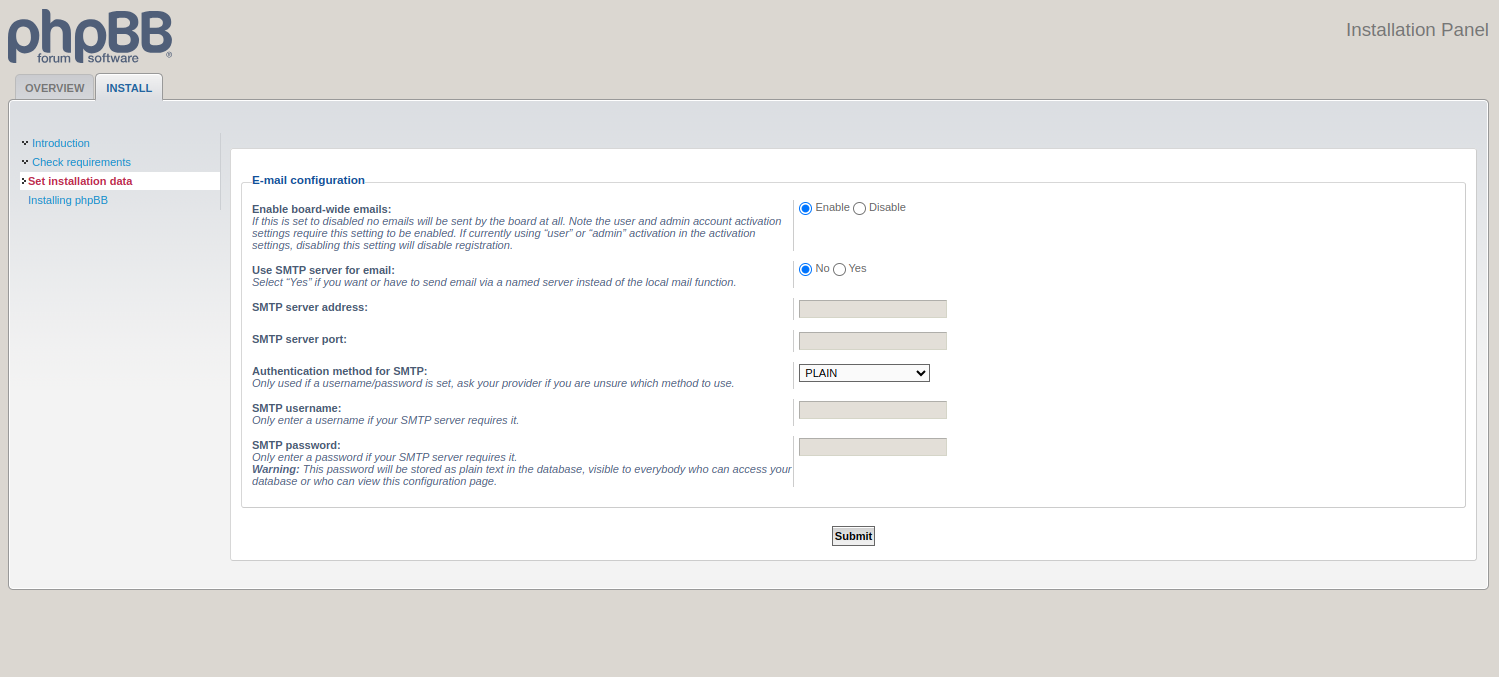This screenshot has height=677, width=1499.
Task: Click the Installation Panel heading text
Action: [1416, 30]
